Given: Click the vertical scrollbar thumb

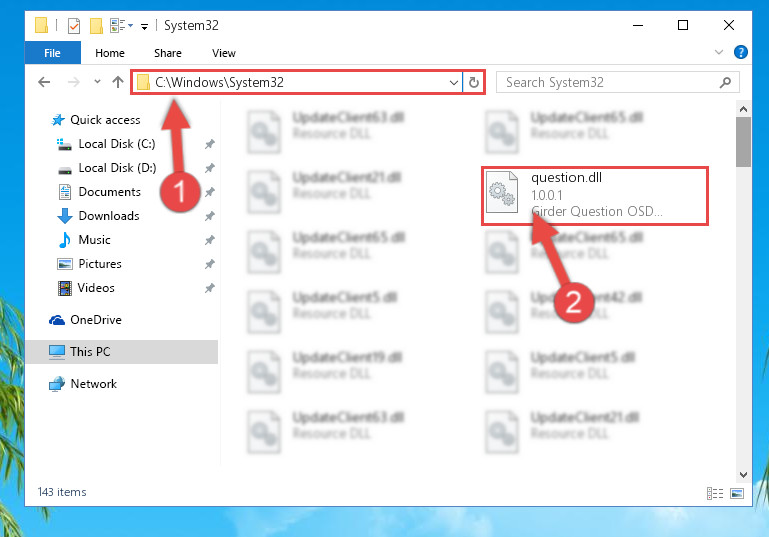Looking at the screenshot, I should (743, 142).
